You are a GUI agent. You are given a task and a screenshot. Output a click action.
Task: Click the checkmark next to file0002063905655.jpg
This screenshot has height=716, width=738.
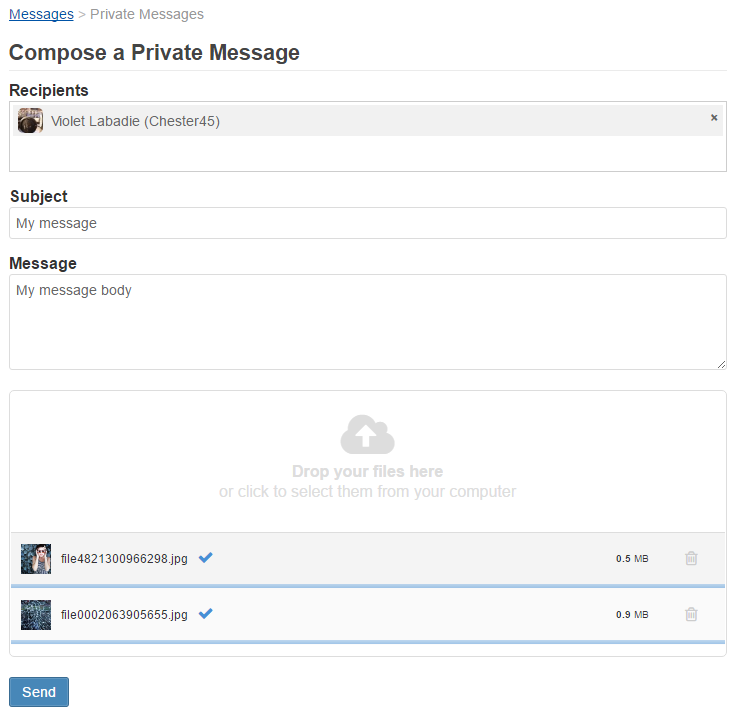tap(206, 614)
